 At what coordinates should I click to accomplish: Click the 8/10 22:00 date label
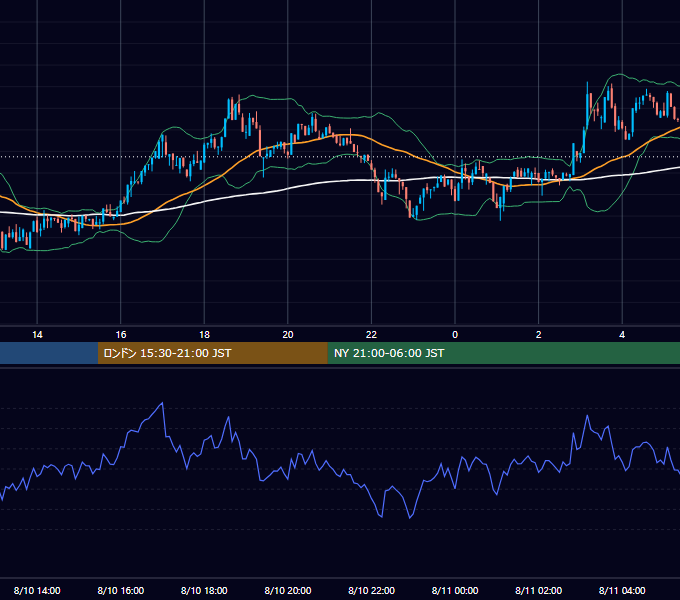(371, 590)
